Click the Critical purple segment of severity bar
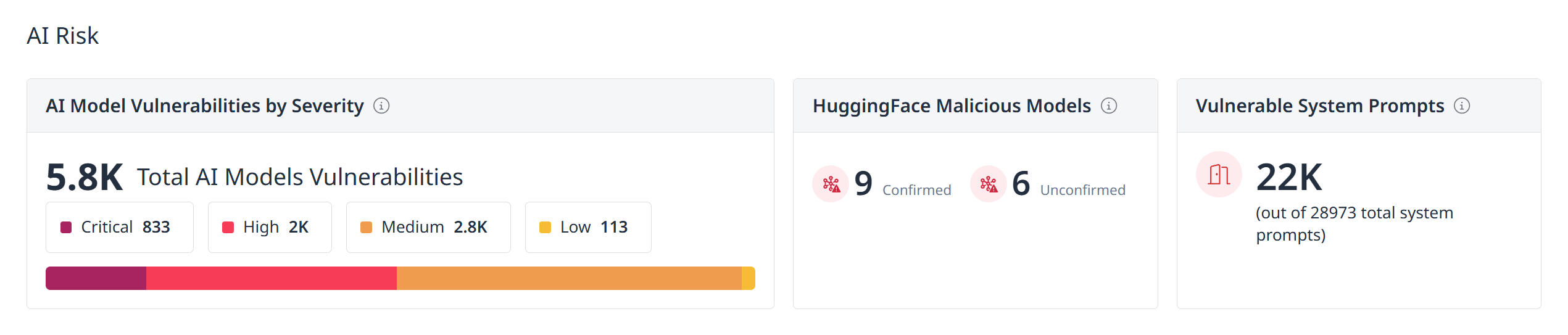 pyautogui.click(x=96, y=278)
